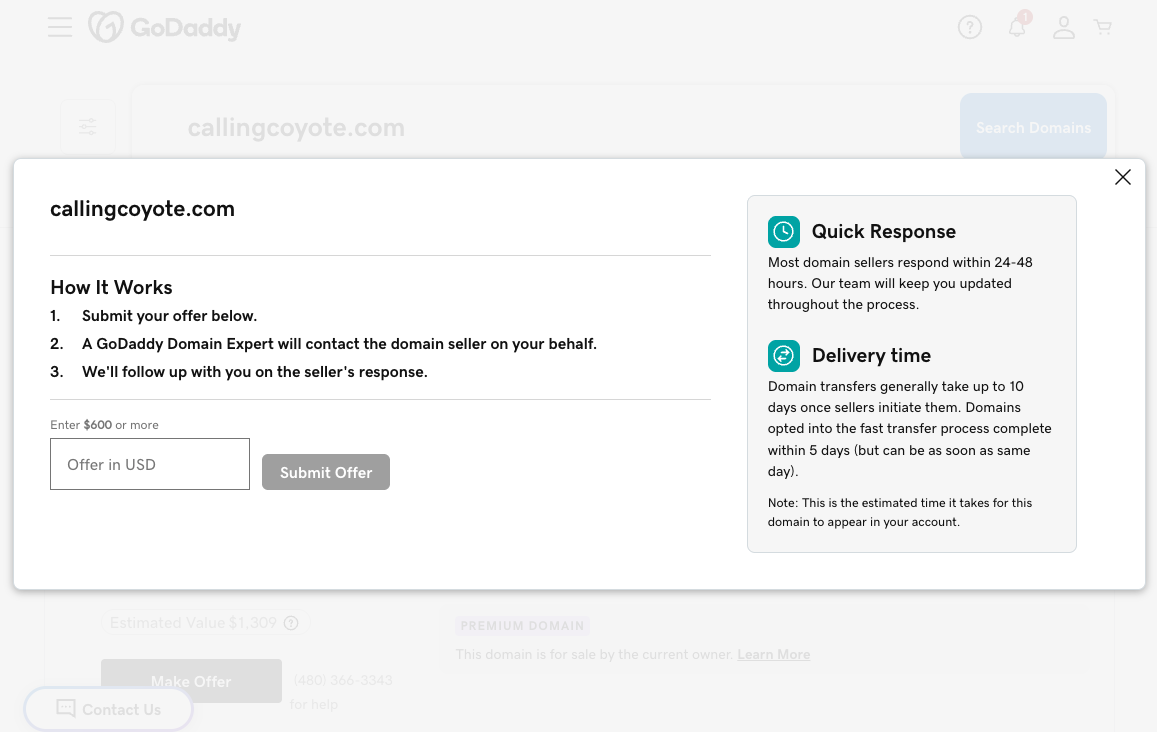
Task: View notifications via the bell icon
Action: [x=1017, y=27]
